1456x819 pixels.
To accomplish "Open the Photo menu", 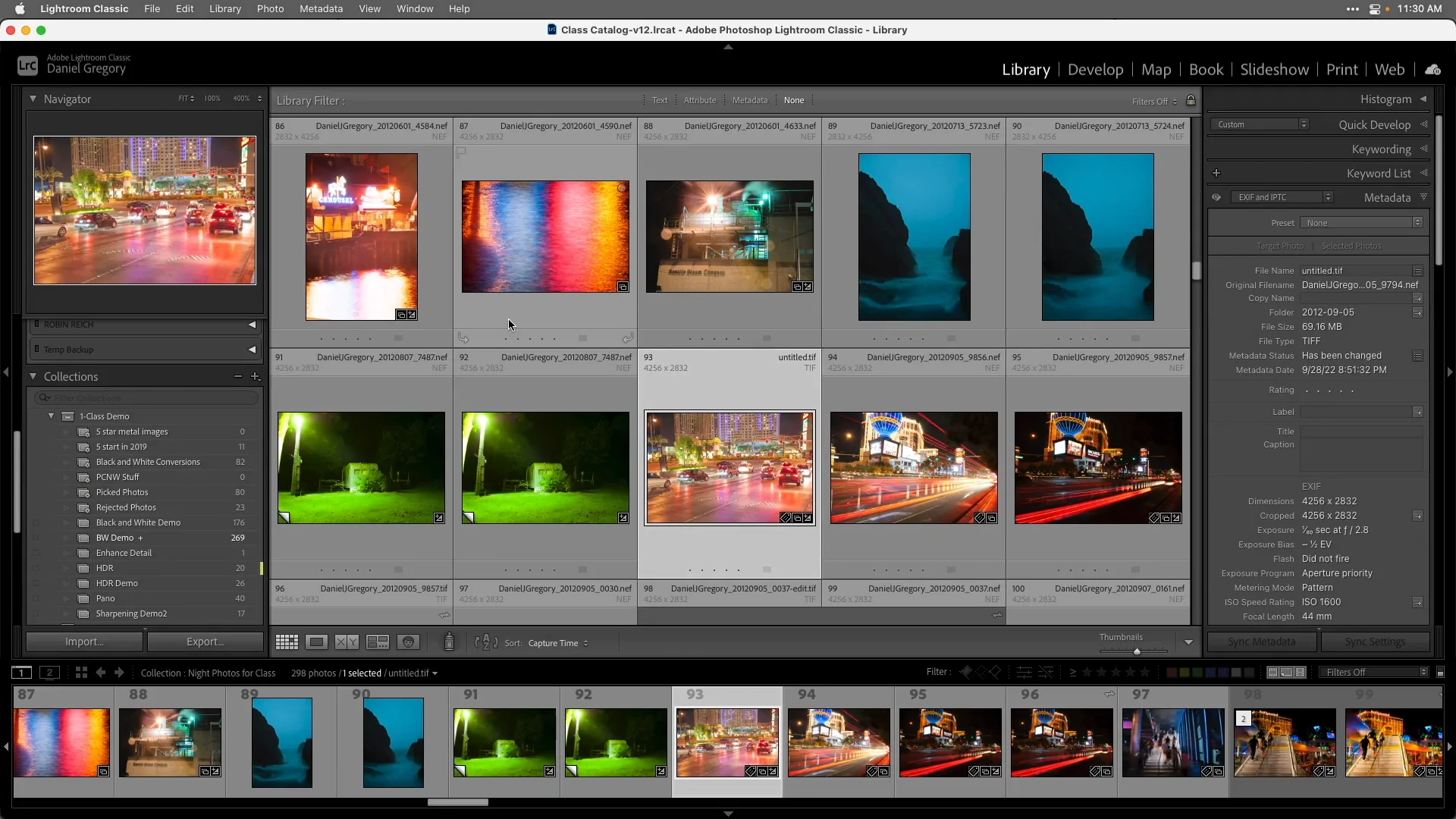I will click(271, 8).
